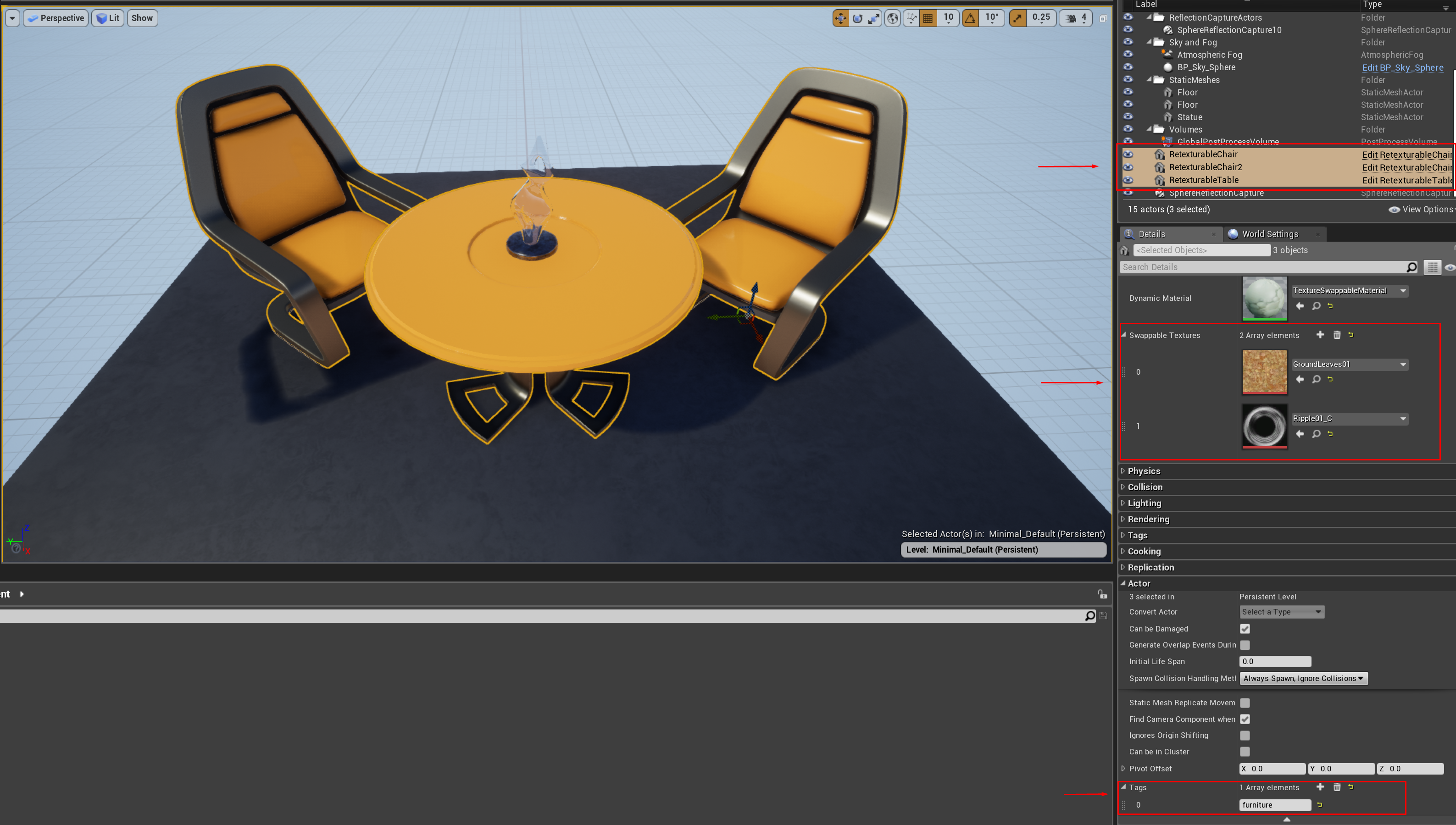This screenshot has height=825, width=1456.
Task: Open the Lit view mode button
Action: coord(108,18)
